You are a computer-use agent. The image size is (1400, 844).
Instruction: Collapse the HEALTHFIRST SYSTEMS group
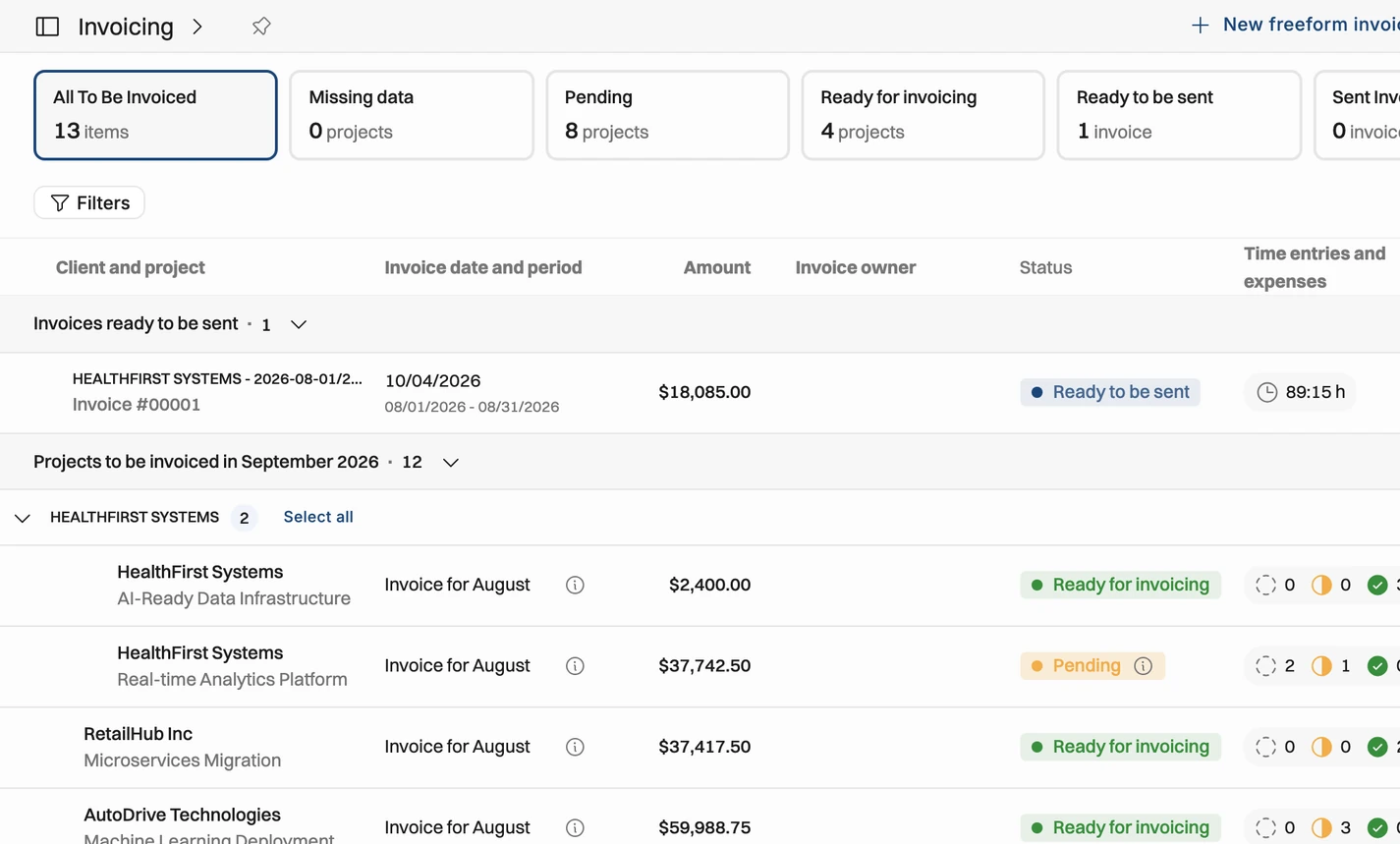[22, 518]
